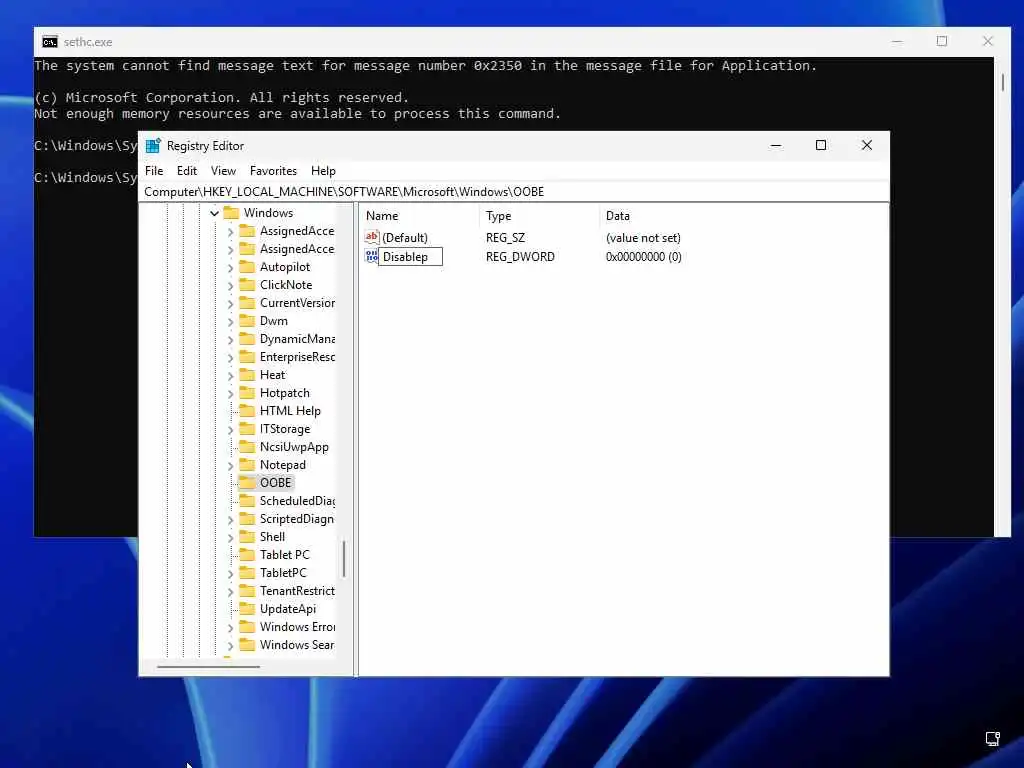Click the TabletPC folder icon
This screenshot has height=768, width=1024.
point(247,573)
